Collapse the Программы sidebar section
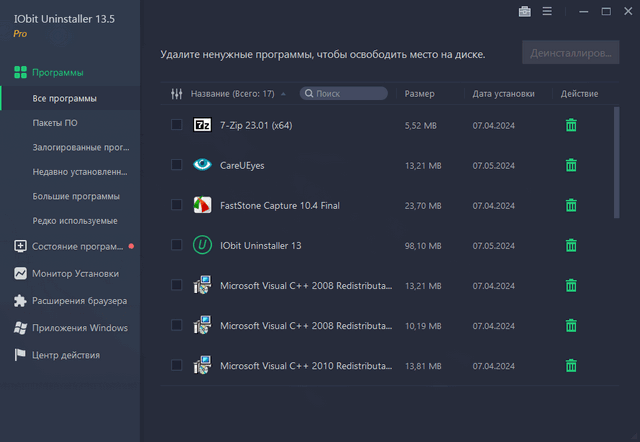Screen dimensions: 640x442 pos(57,73)
